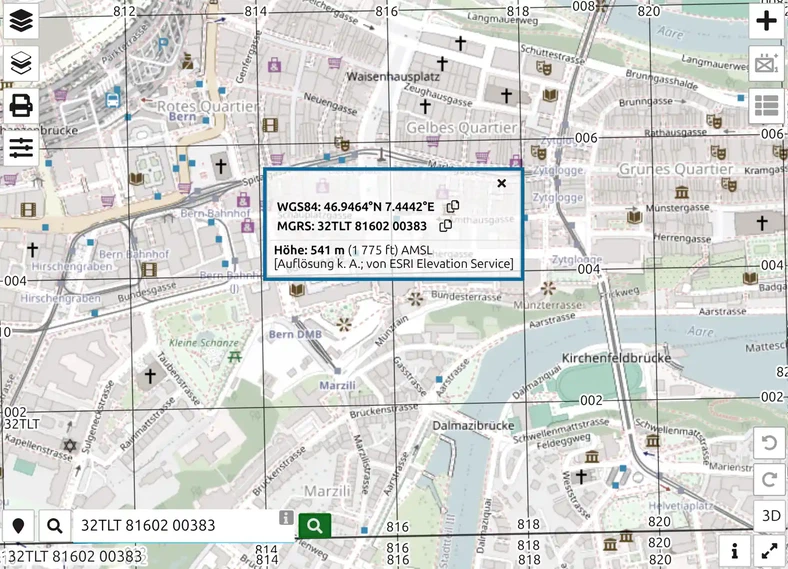
Task: Click the museum icon on Münstergasse
Action: click(x=681, y=192)
